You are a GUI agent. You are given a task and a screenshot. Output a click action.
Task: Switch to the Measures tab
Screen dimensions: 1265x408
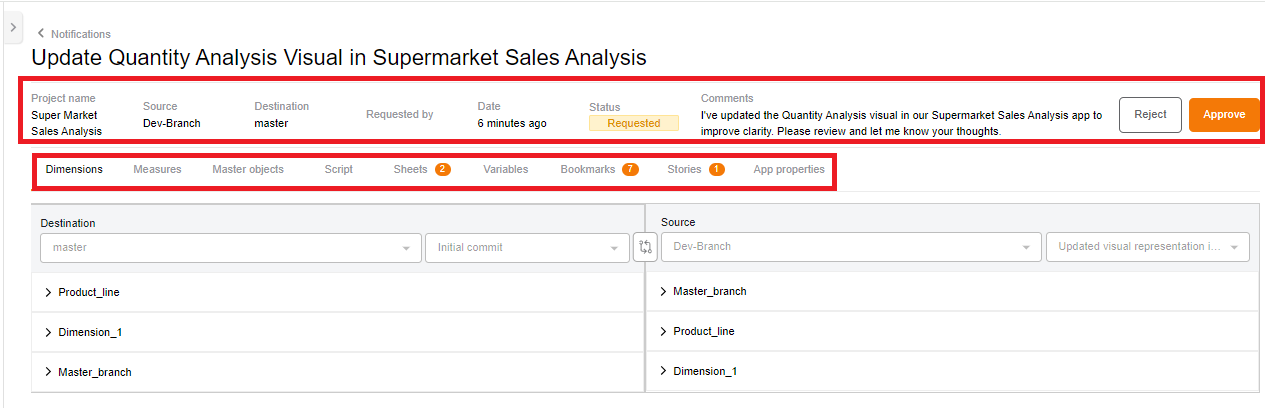click(x=157, y=169)
